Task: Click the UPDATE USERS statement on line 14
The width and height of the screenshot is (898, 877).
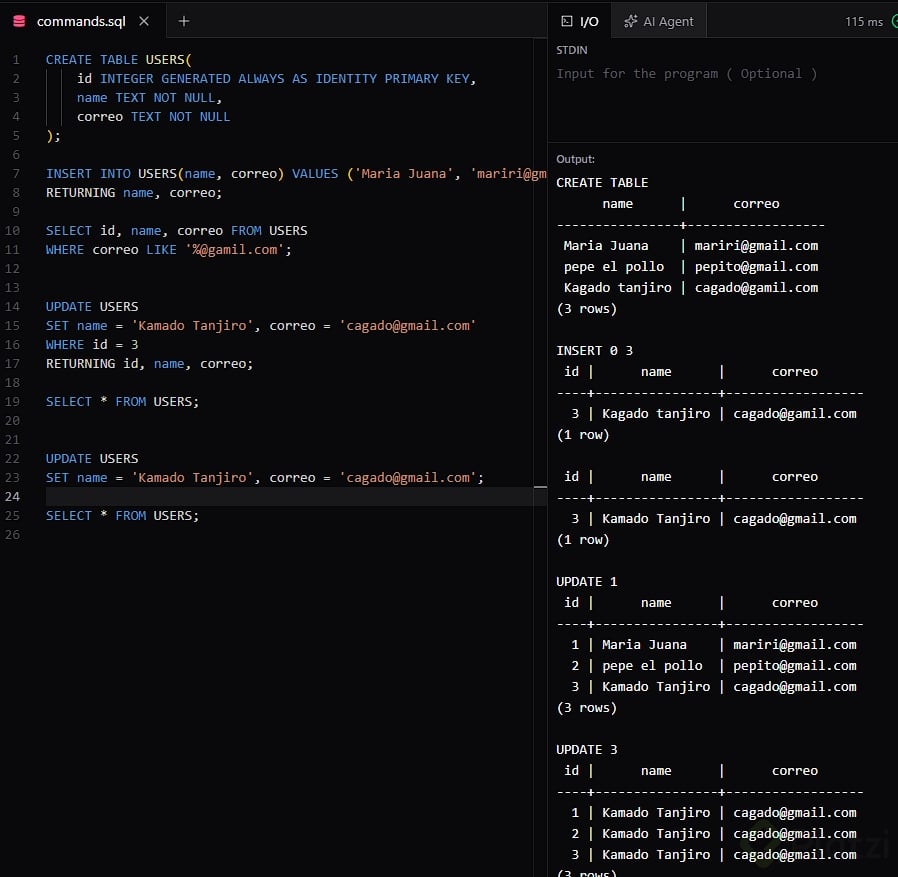Action: [92, 306]
